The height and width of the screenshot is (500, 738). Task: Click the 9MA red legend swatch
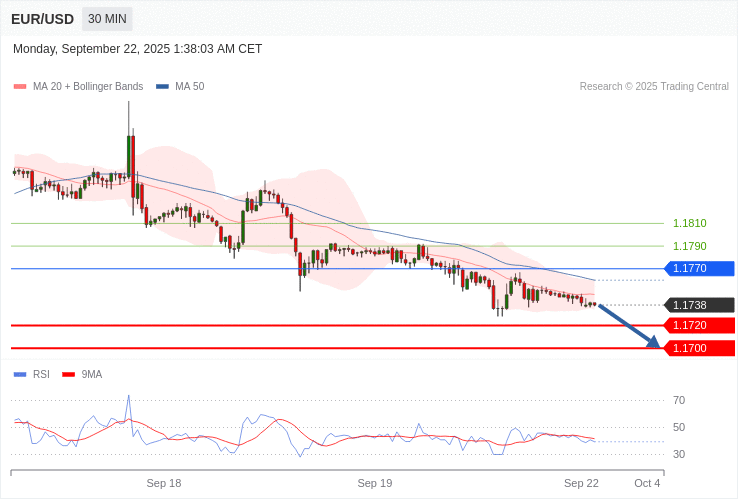[68, 375]
